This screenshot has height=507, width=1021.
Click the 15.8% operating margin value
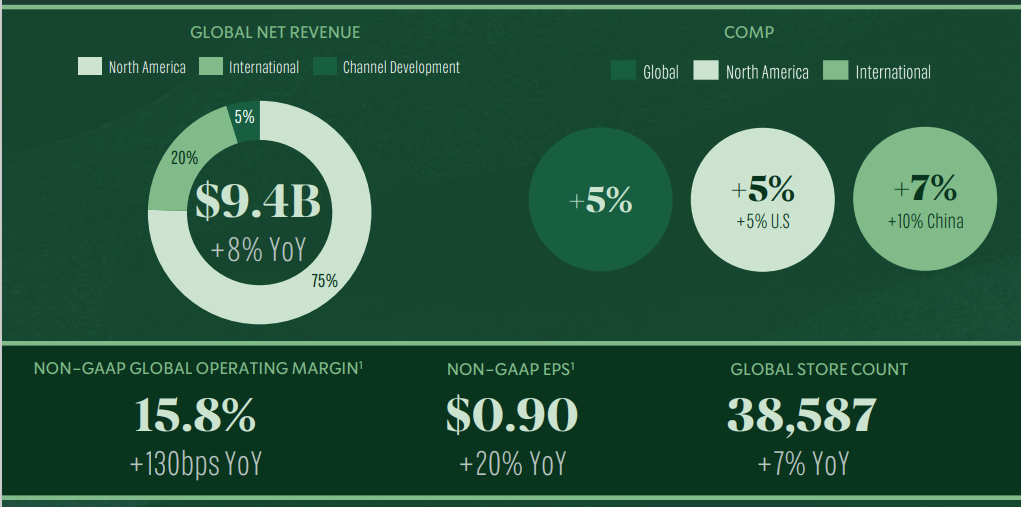pos(195,415)
